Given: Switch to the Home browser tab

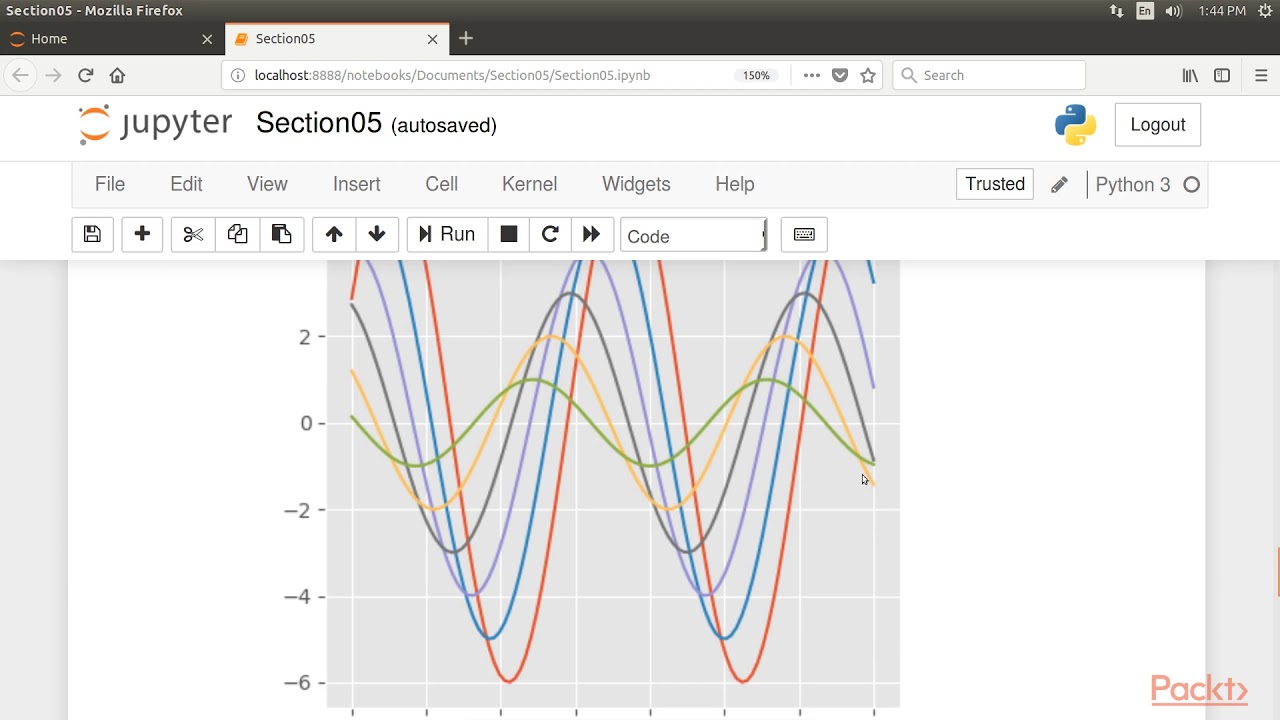Looking at the screenshot, I should point(110,39).
